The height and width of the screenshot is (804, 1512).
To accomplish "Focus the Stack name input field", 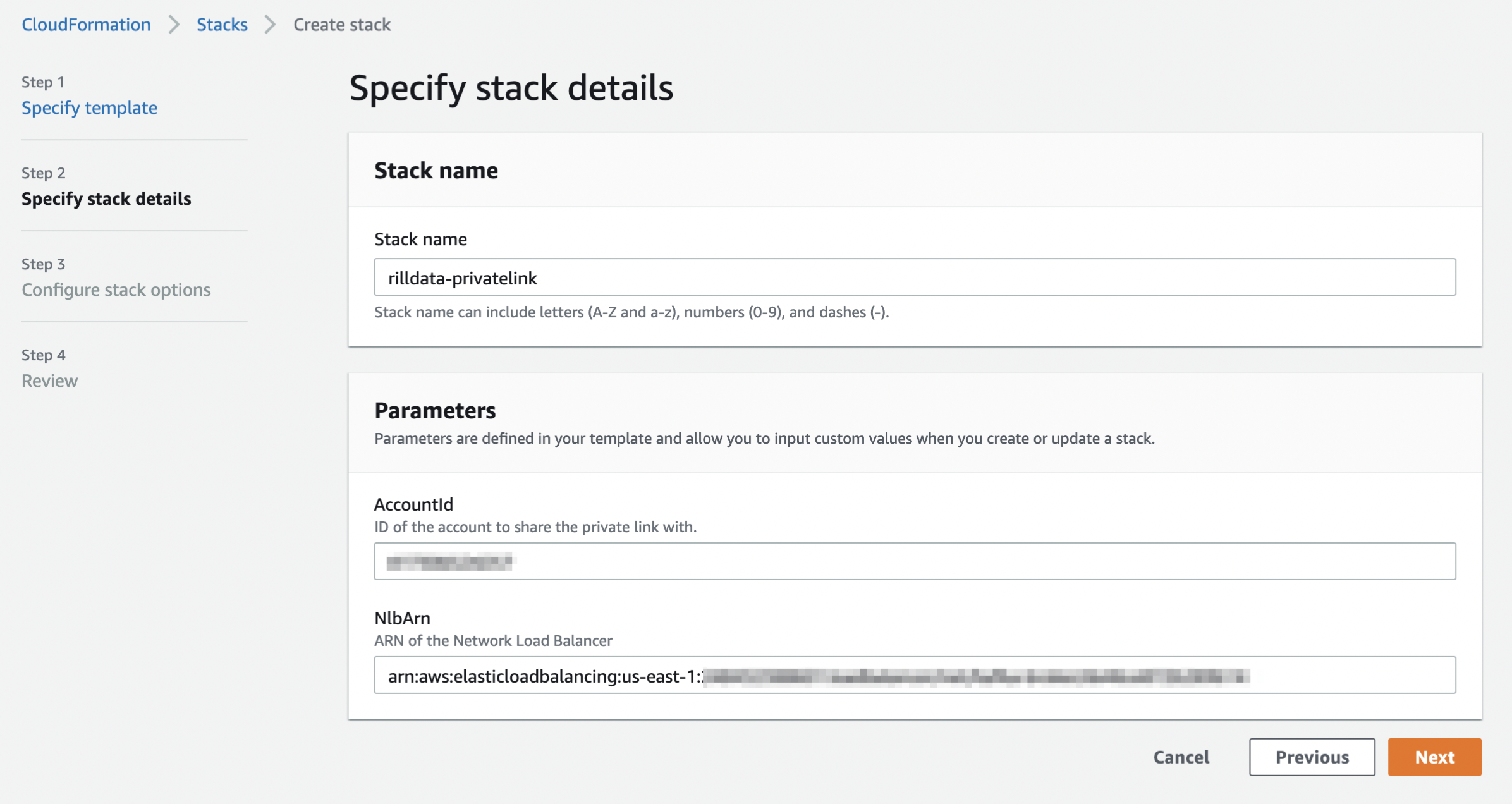I will (914, 277).
